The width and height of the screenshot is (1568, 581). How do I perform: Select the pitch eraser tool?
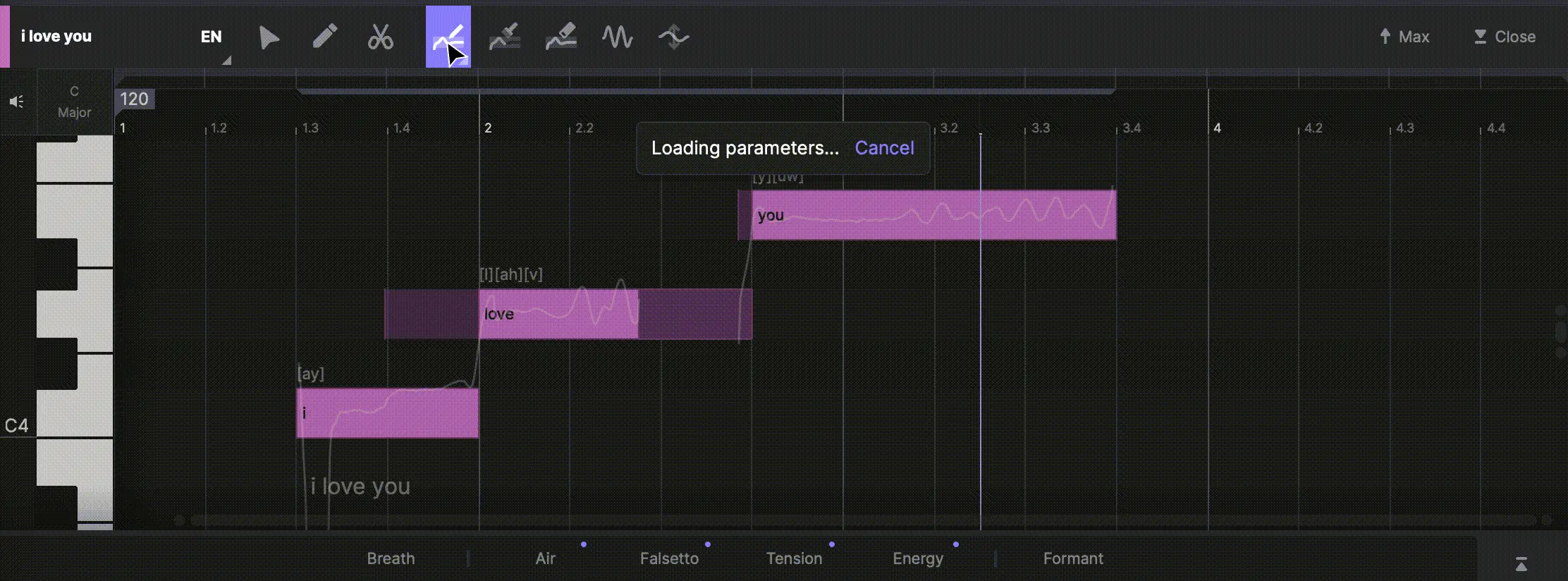pyautogui.click(x=561, y=37)
